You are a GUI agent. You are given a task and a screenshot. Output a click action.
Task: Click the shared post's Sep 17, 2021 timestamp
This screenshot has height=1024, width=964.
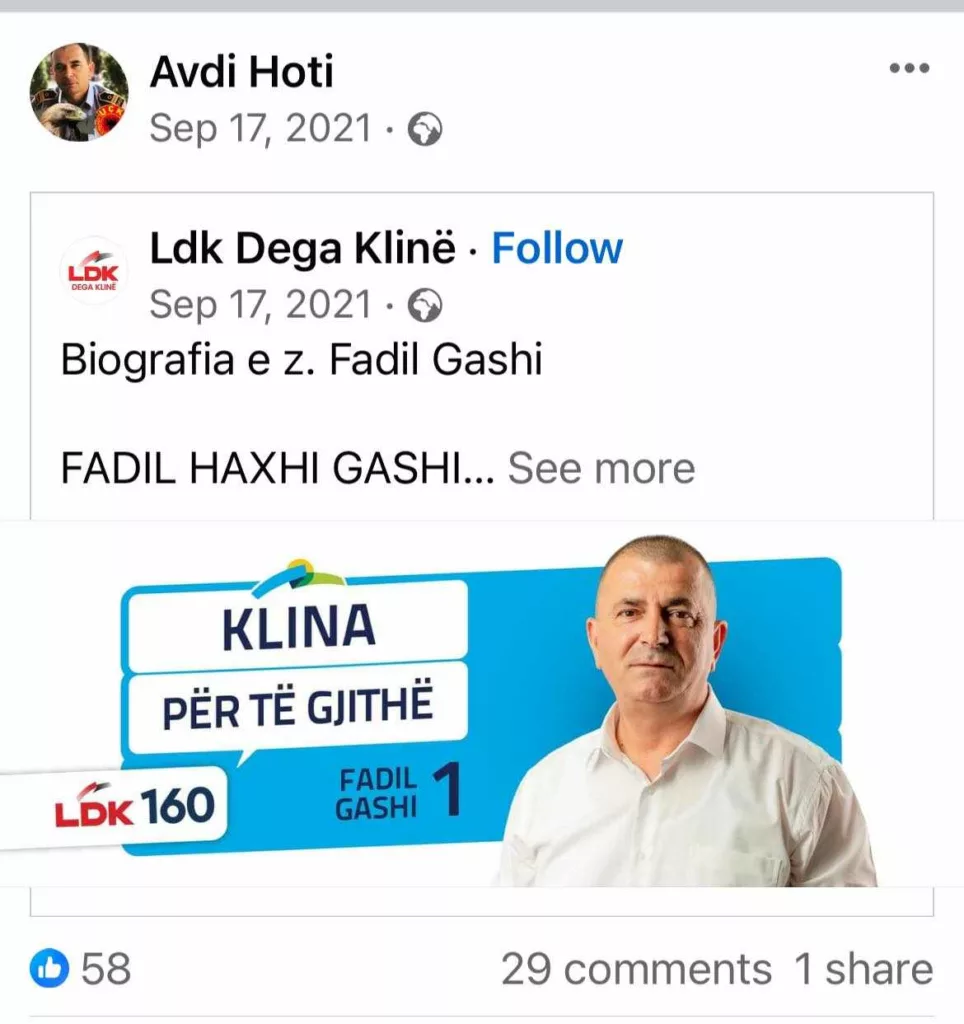tap(261, 305)
